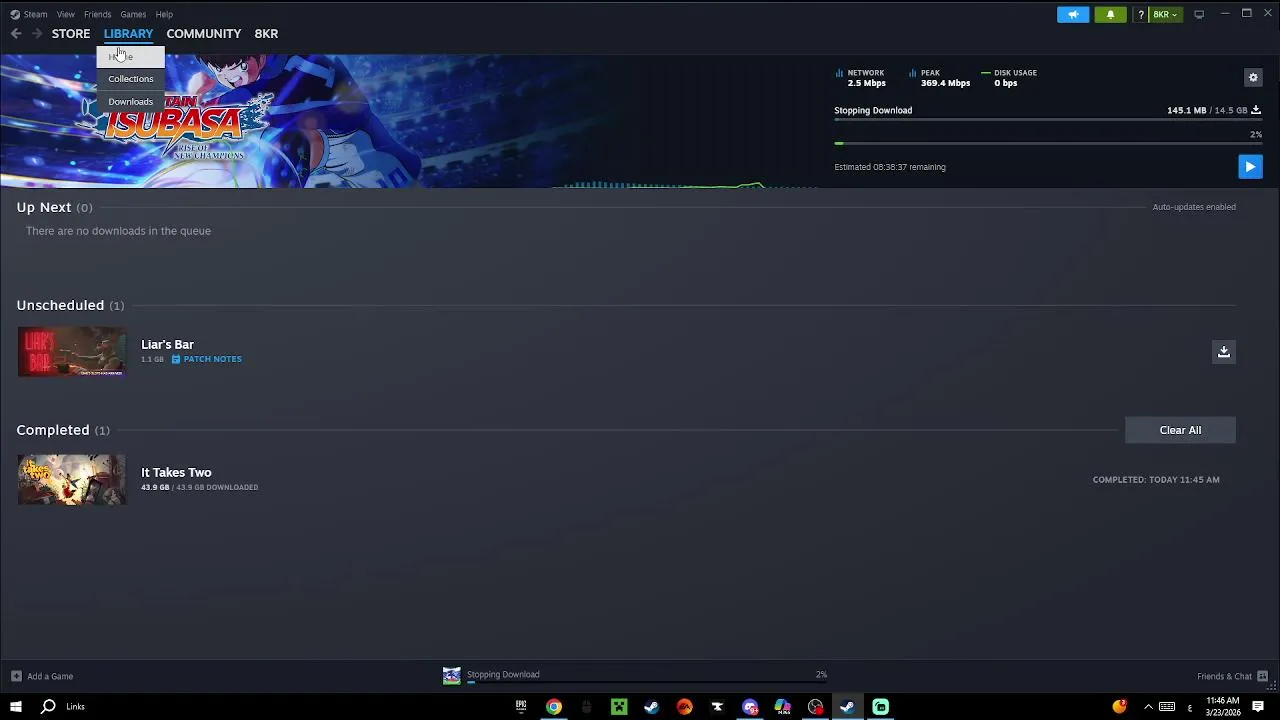Viewport: 1280px width, 720px height.
Task: Open Minecraft from taskbar
Action: [619, 707]
